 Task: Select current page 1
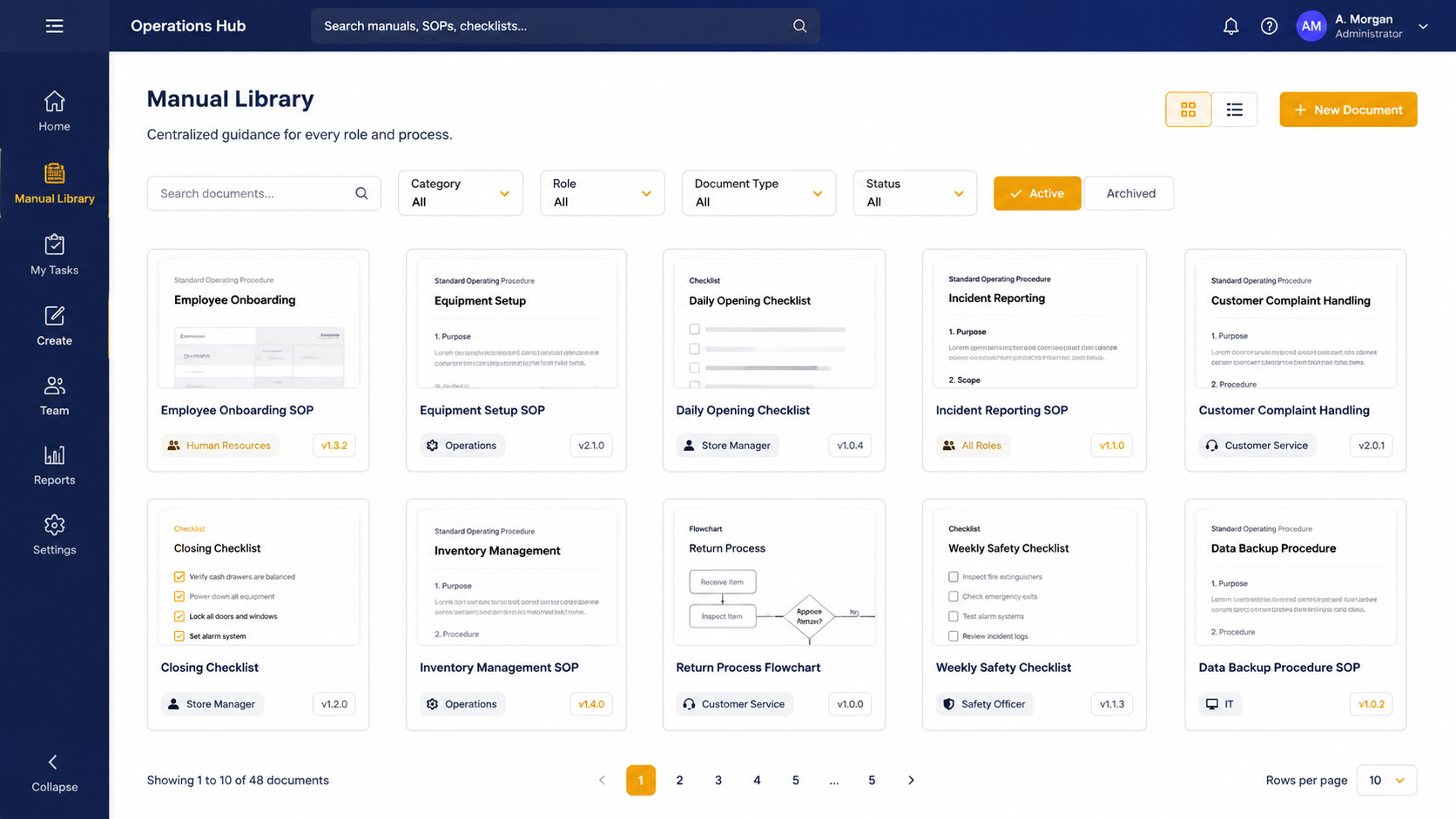(641, 781)
